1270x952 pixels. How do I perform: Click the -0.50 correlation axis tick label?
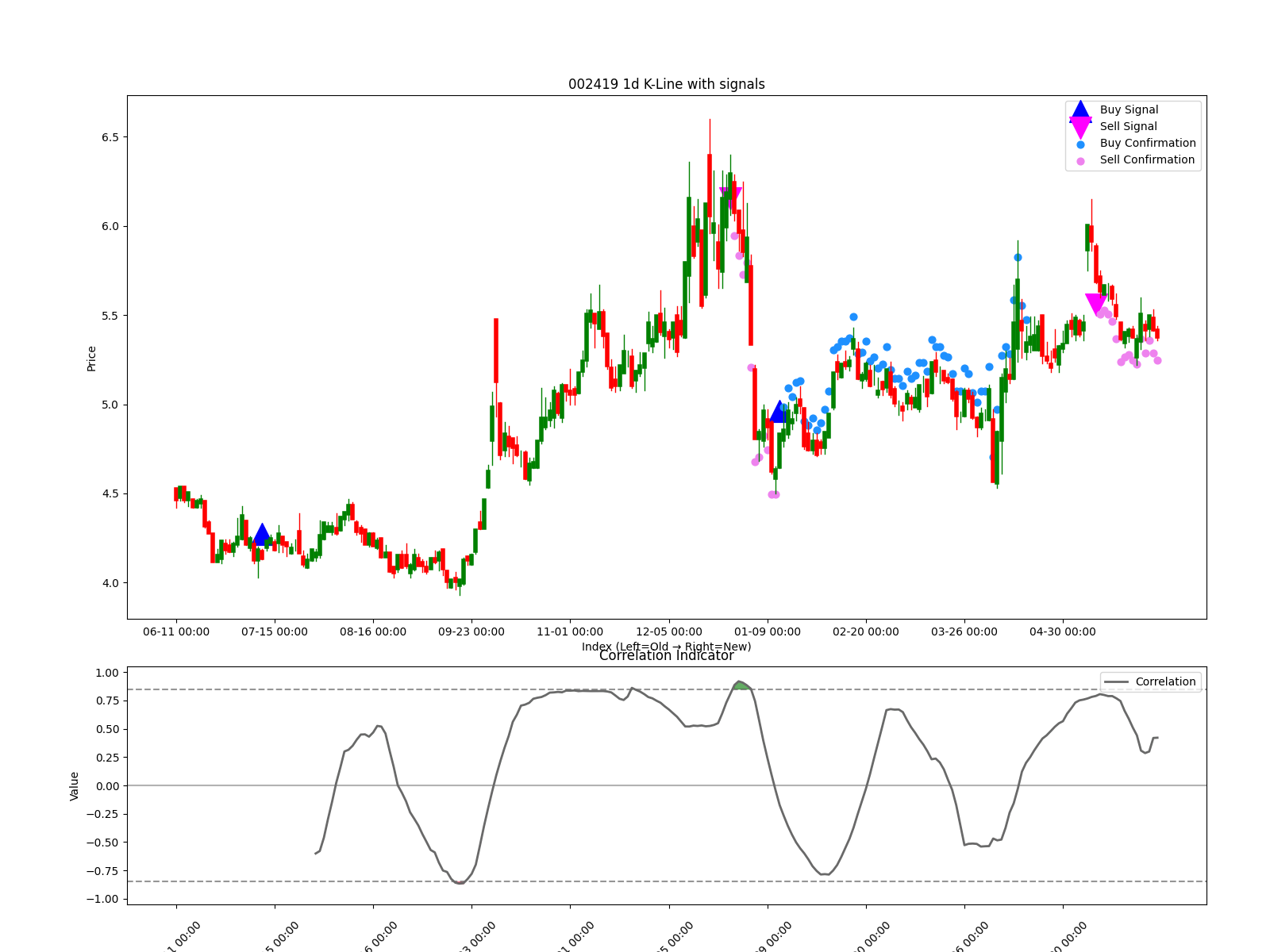(x=103, y=843)
